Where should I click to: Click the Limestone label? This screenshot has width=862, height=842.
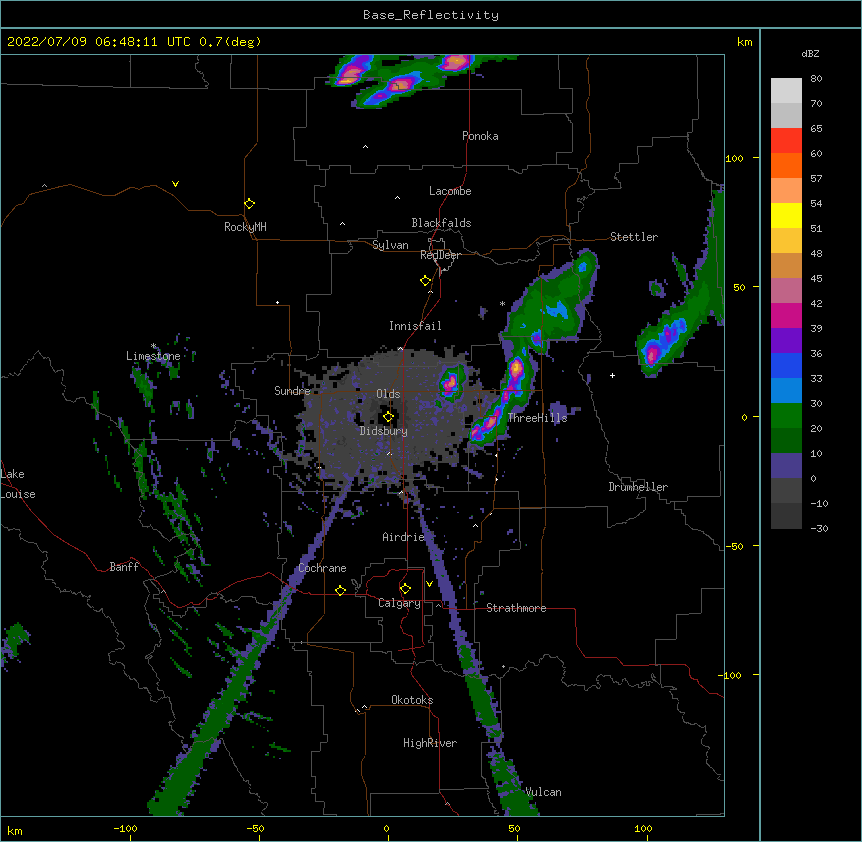[x=153, y=356]
